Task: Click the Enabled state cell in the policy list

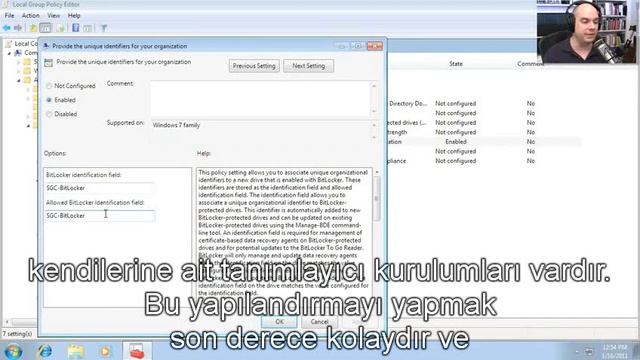Action: (x=456, y=142)
